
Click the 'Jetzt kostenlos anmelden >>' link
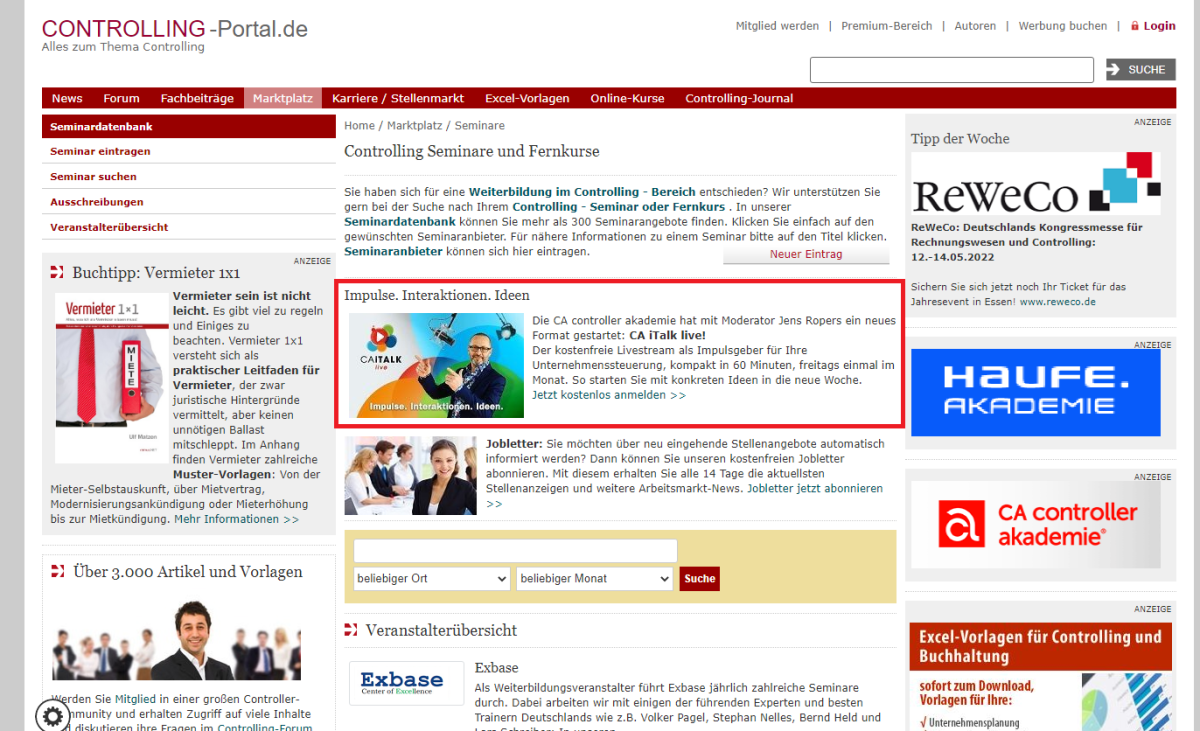point(609,395)
